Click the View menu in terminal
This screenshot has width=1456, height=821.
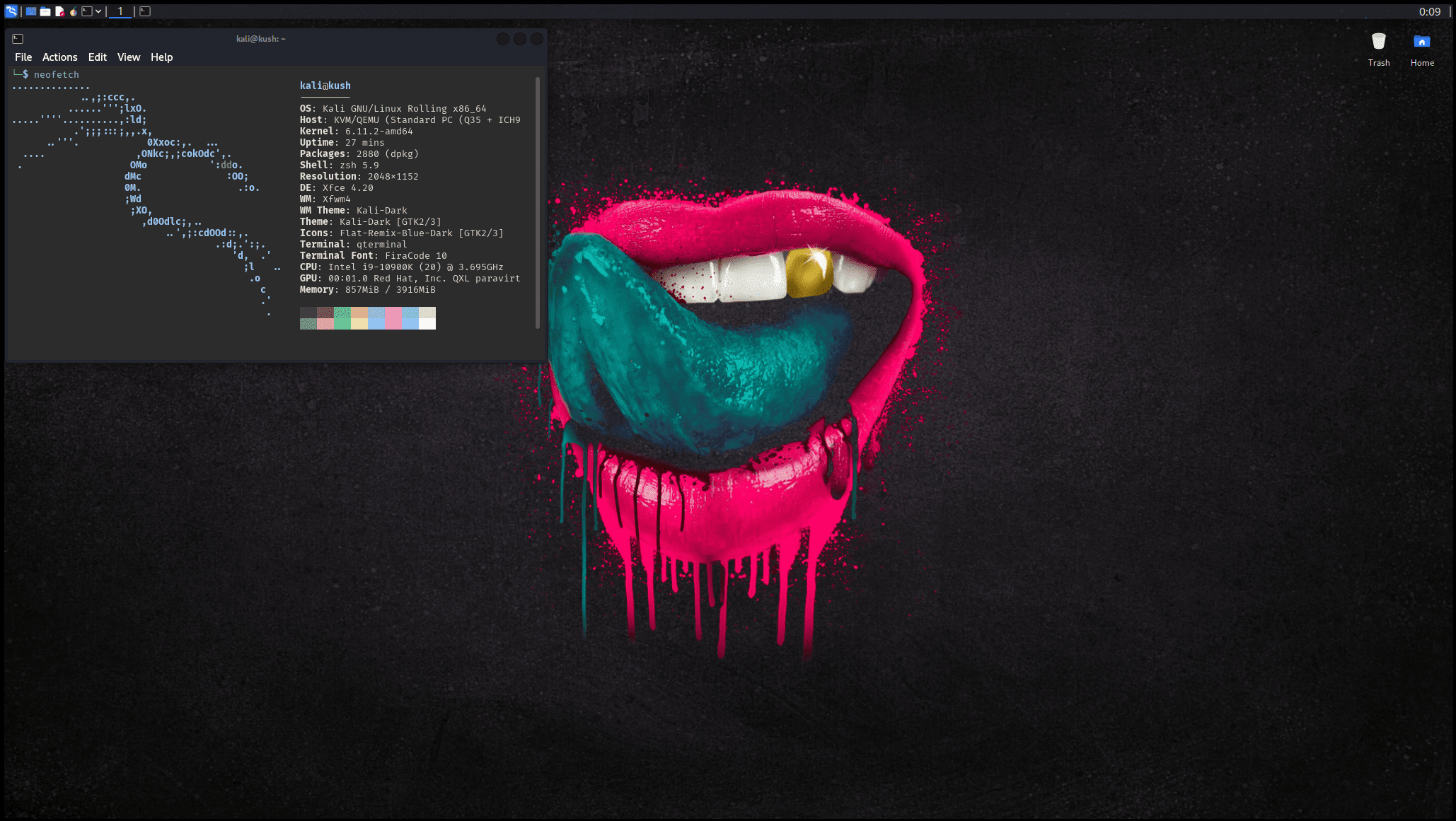[128, 57]
